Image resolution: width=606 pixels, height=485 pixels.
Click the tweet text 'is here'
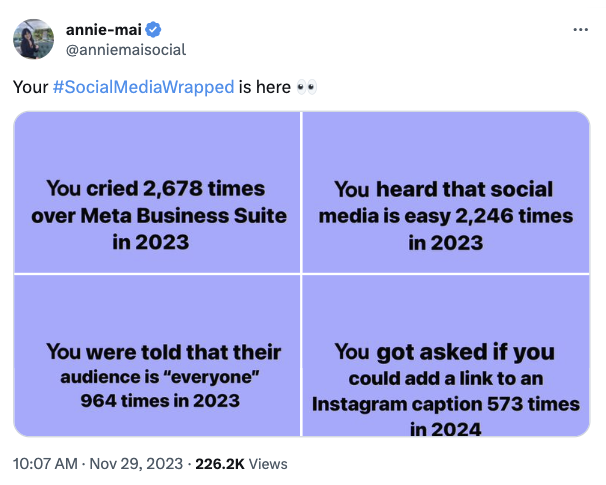[x=265, y=87]
